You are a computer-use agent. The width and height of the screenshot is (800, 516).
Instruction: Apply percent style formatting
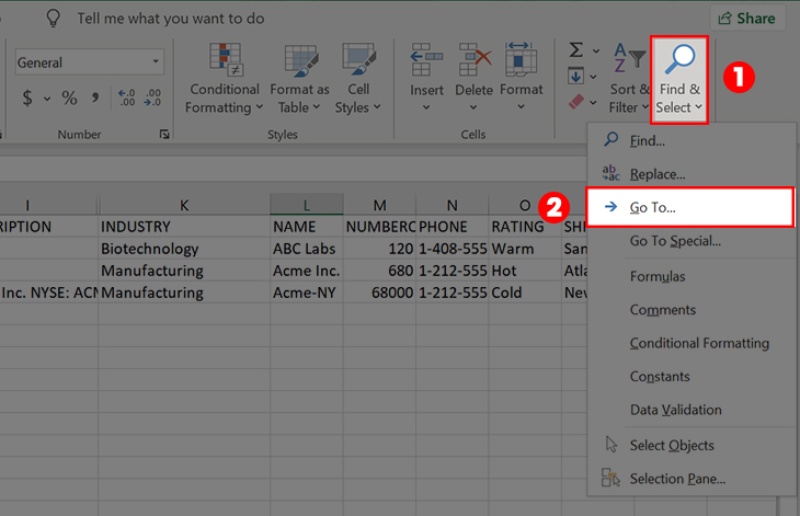[69, 98]
